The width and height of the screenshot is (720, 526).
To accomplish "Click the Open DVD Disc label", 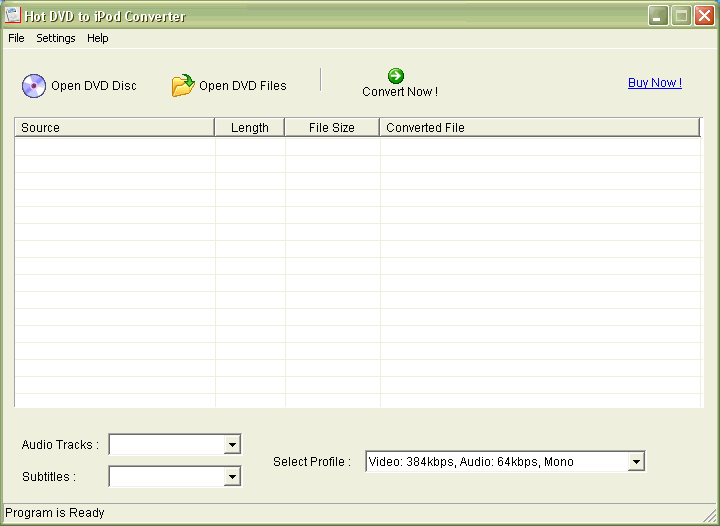I will [x=94, y=86].
